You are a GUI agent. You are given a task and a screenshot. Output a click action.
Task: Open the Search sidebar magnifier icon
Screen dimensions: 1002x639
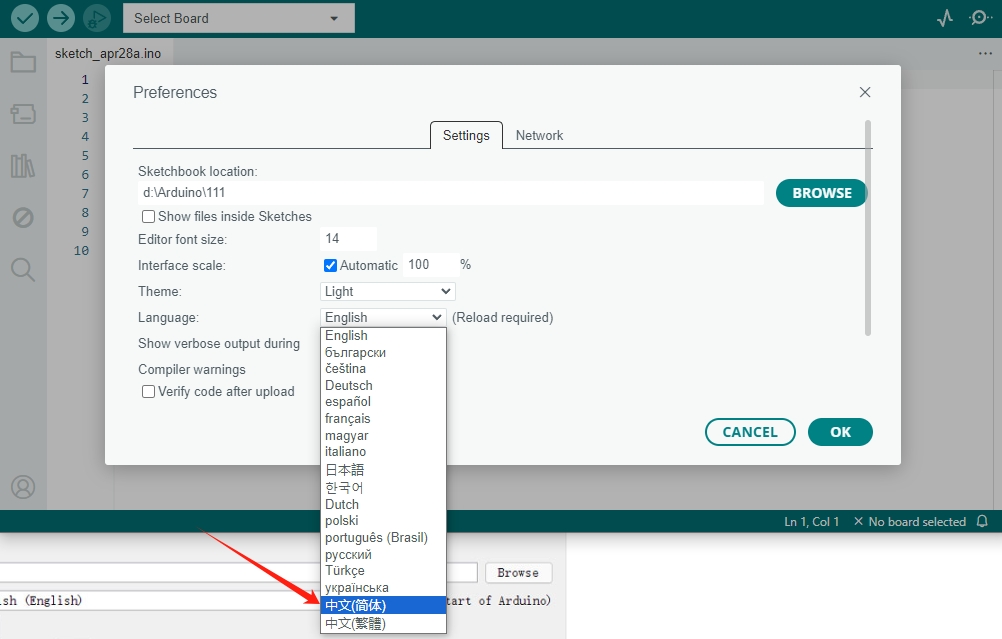point(23,270)
